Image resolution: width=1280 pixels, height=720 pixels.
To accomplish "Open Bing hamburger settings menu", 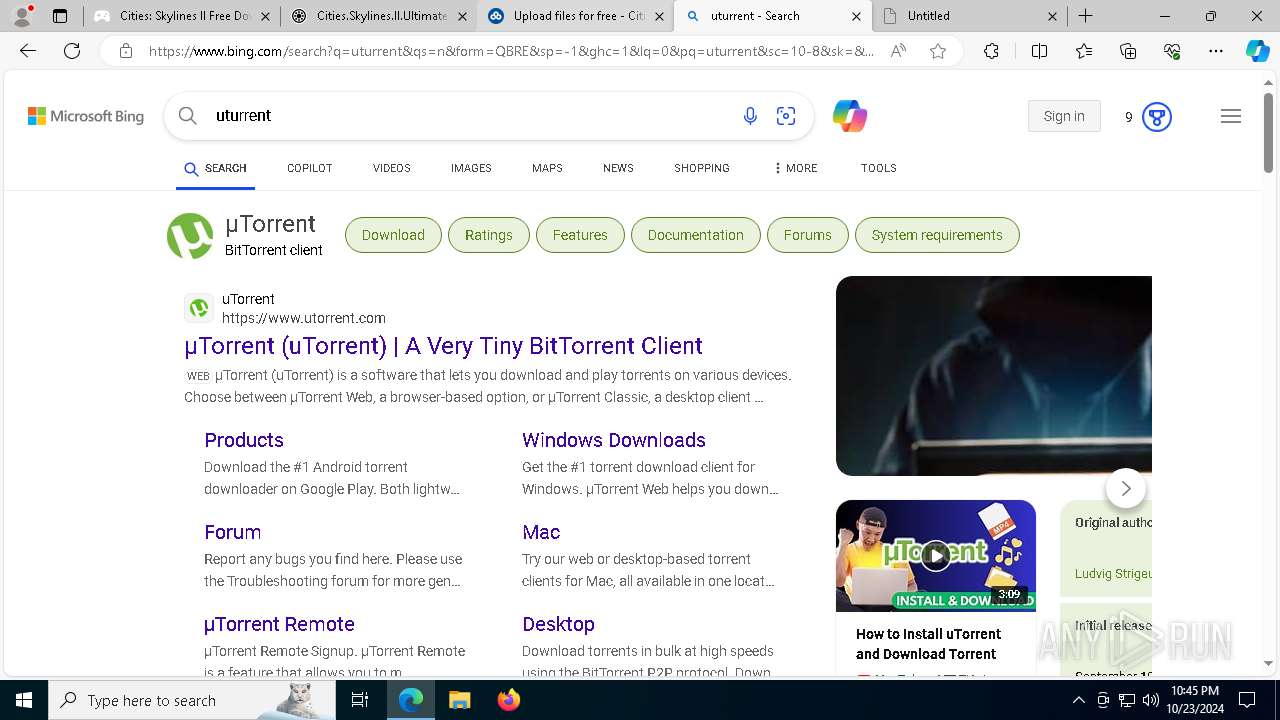I will 1231,116.
